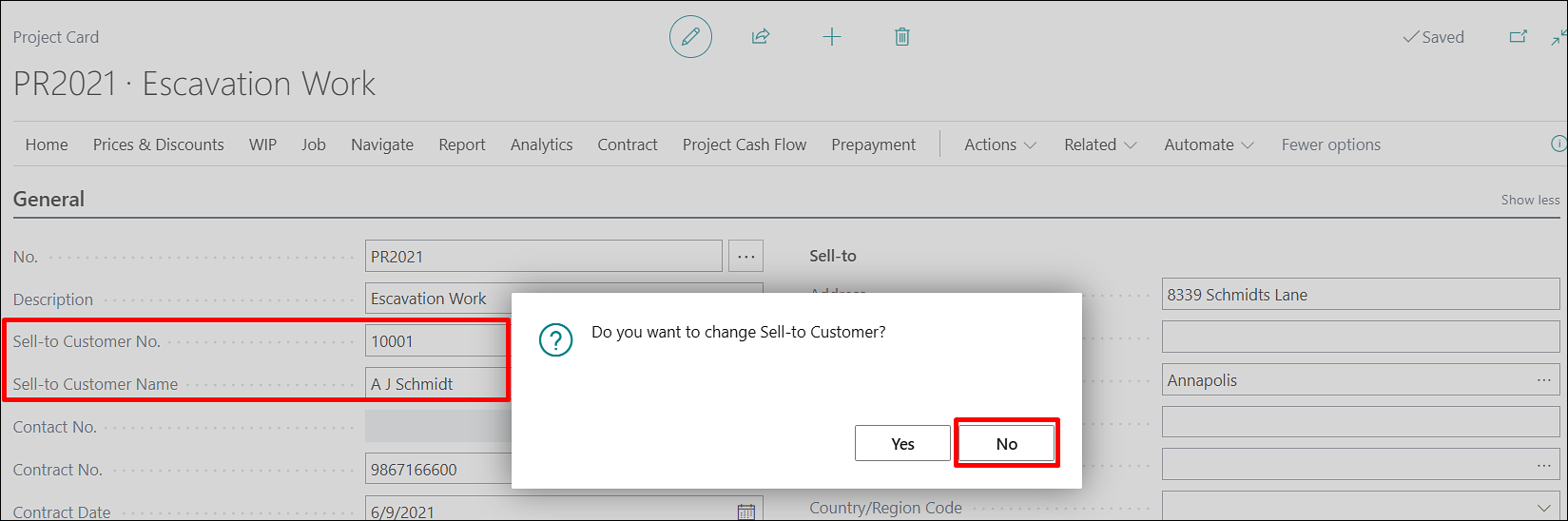This screenshot has height=521, width=1568.
Task: Open the Home tab
Action: (x=47, y=145)
